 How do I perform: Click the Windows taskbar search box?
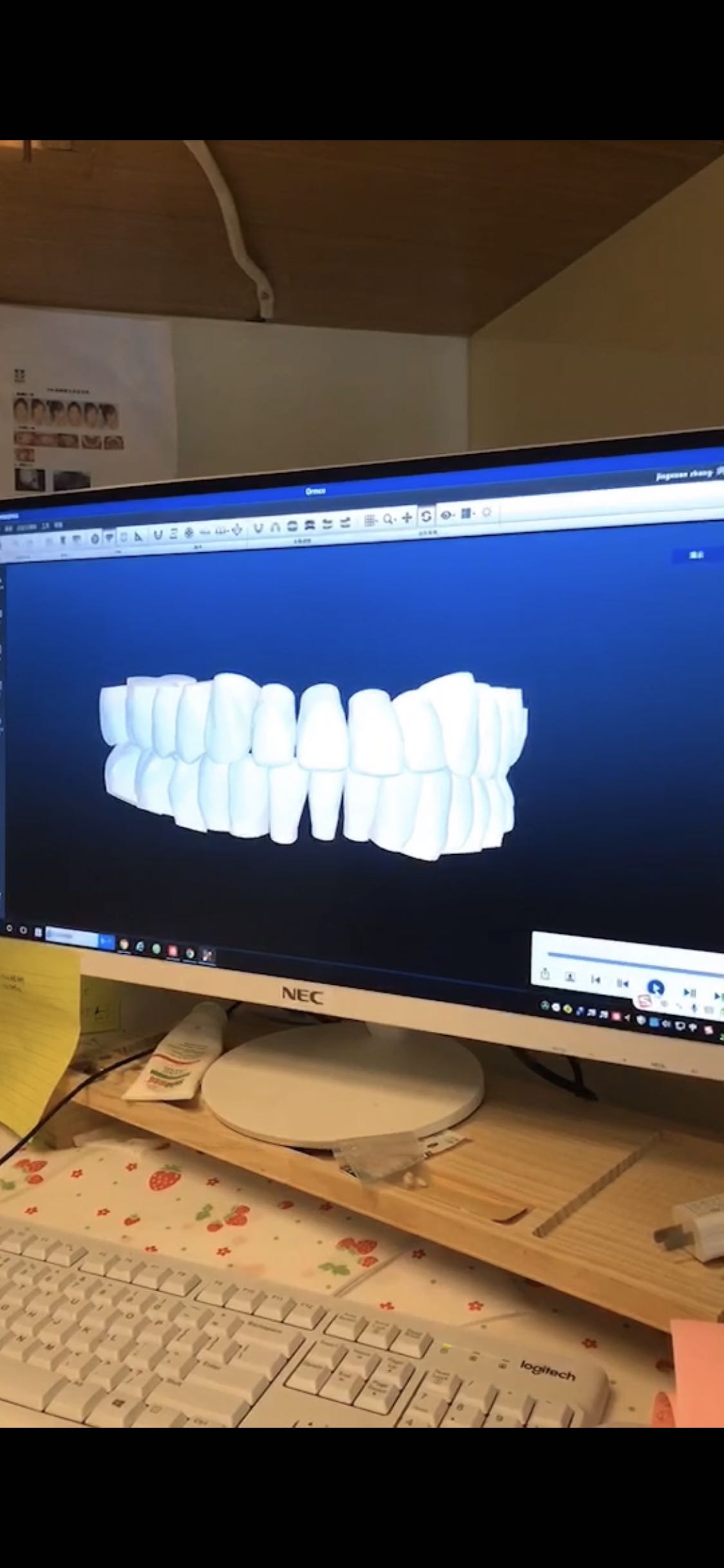(71, 936)
